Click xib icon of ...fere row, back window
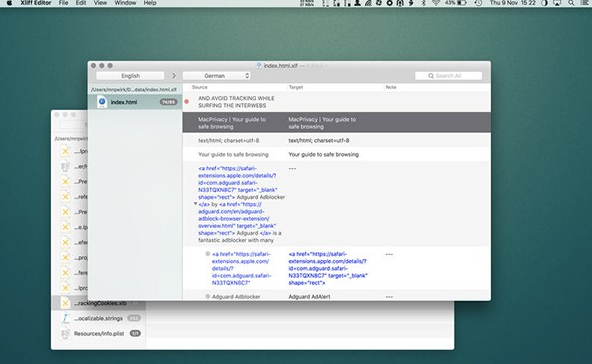The width and height of the screenshot is (592, 364). (x=65, y=273)
